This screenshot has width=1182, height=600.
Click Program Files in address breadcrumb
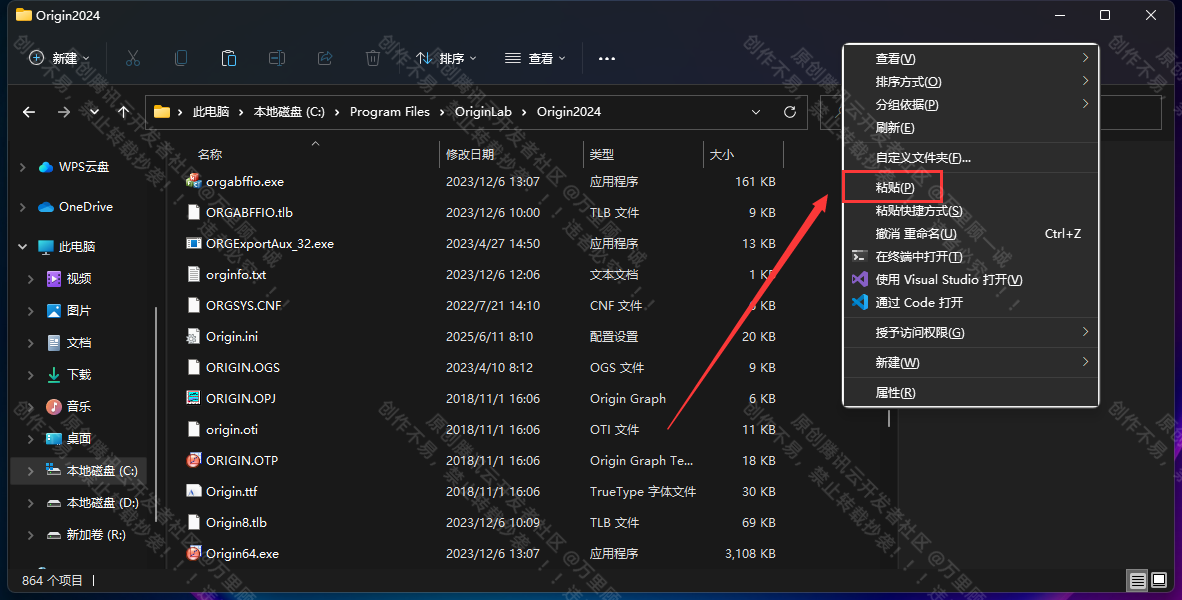click(x=389, y=112)
